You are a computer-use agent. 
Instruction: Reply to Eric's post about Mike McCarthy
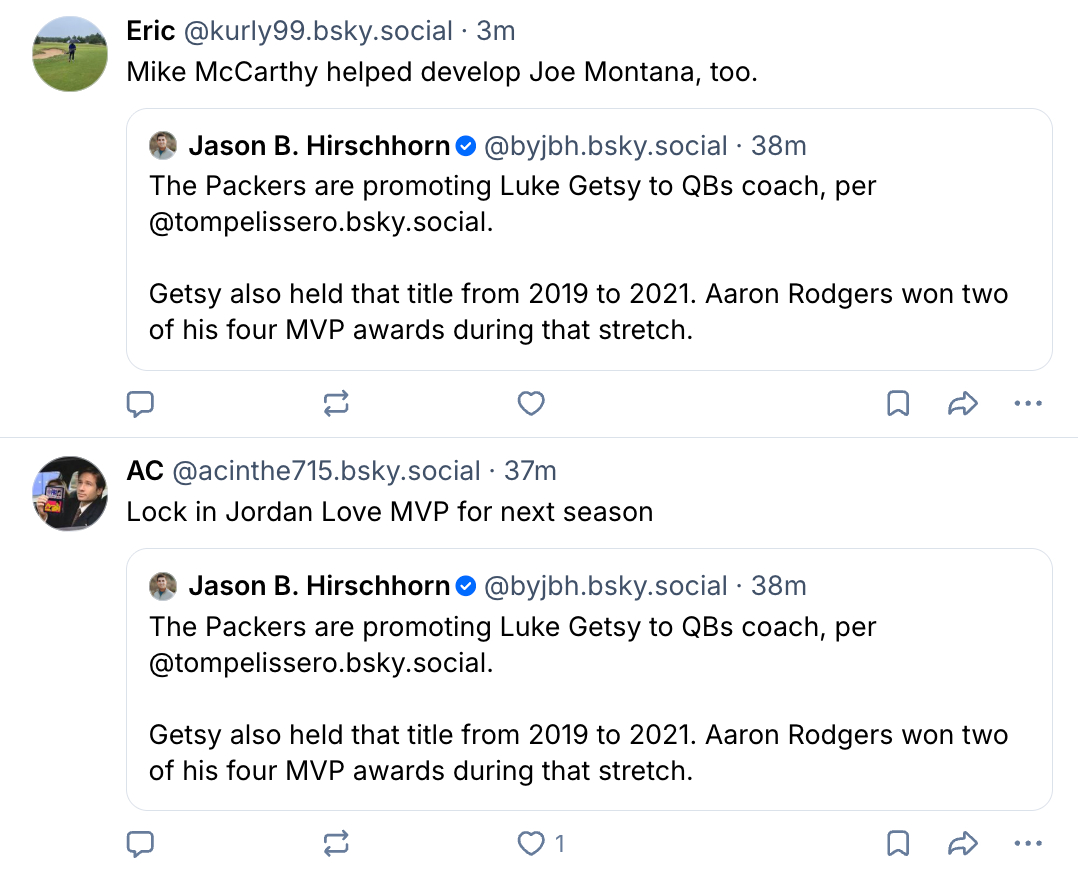tap(141, 404)
